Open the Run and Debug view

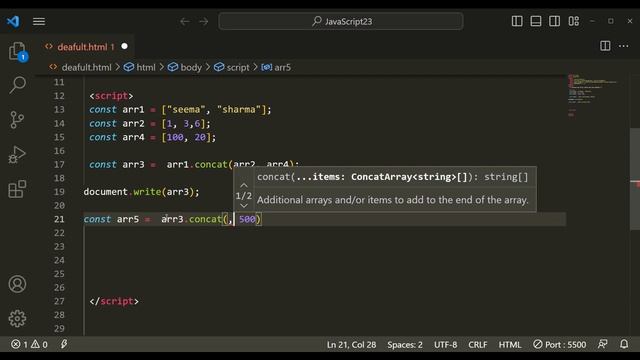(17, 155)
